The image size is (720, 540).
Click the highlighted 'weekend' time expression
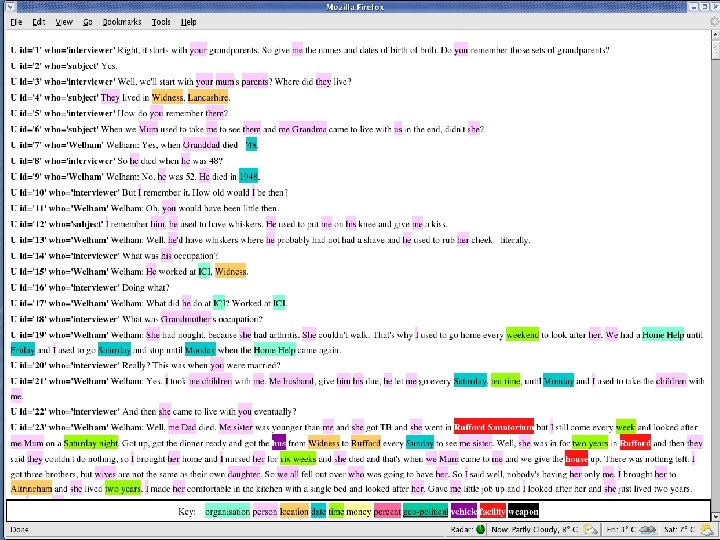(x=522, y=335)
